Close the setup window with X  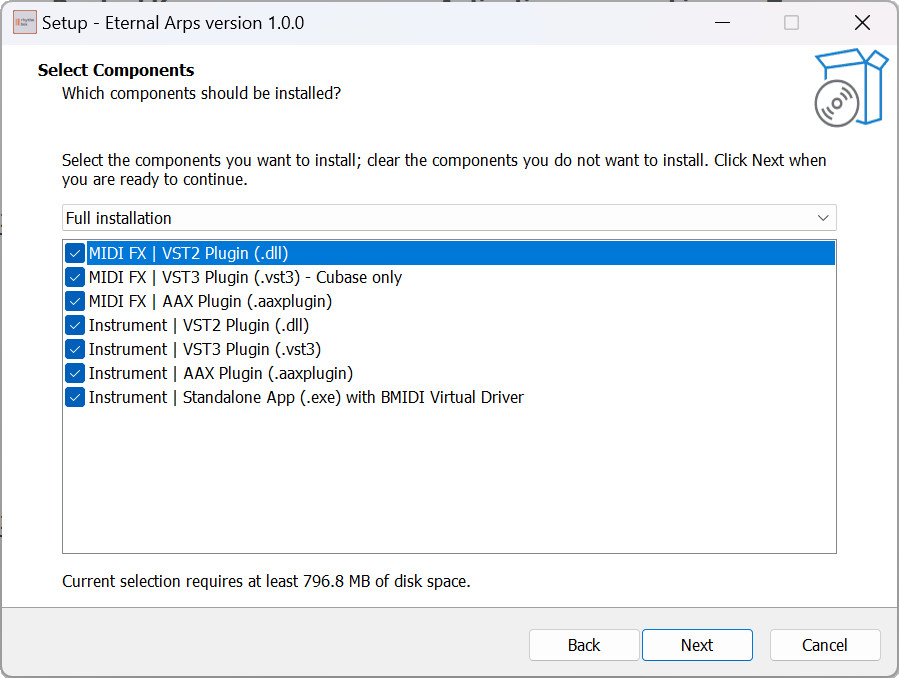point(862,23)
